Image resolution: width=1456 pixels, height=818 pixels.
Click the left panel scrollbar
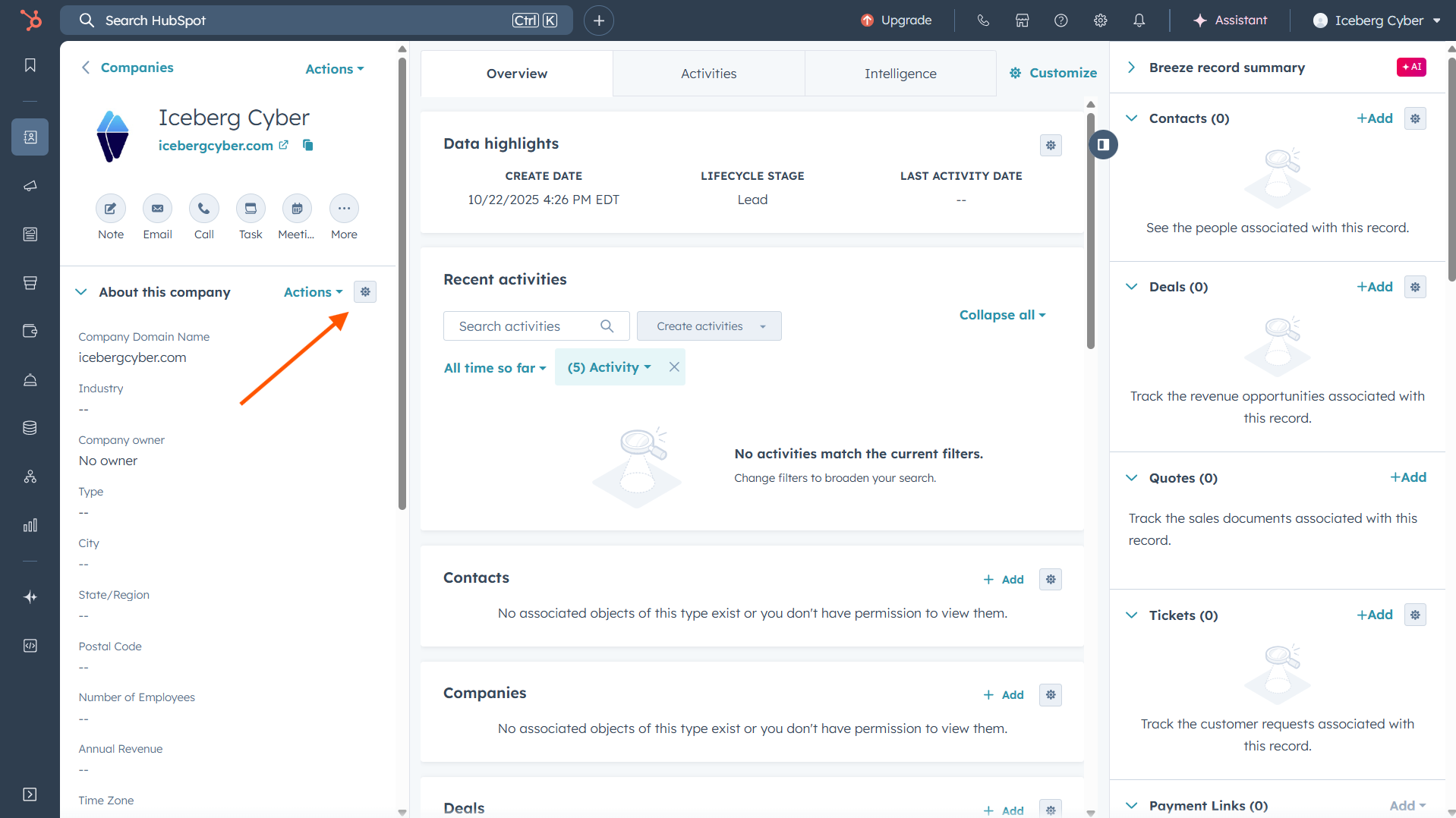(402, 285)
